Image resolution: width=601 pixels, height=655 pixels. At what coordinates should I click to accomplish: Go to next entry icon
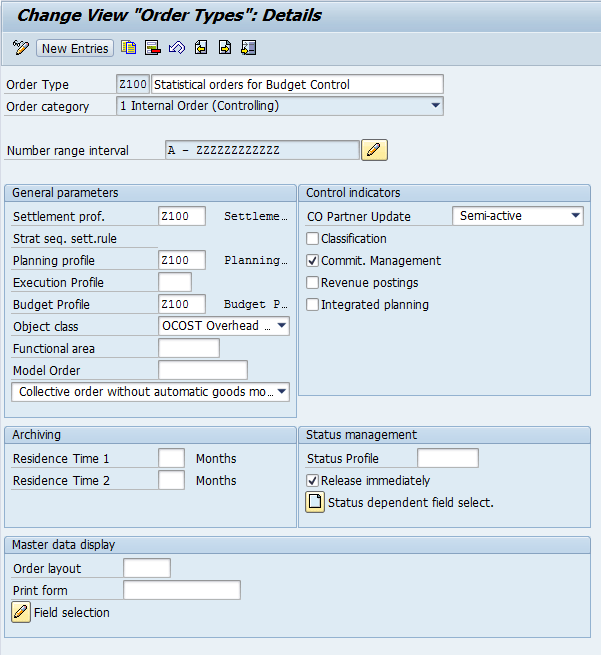(225, 48)
